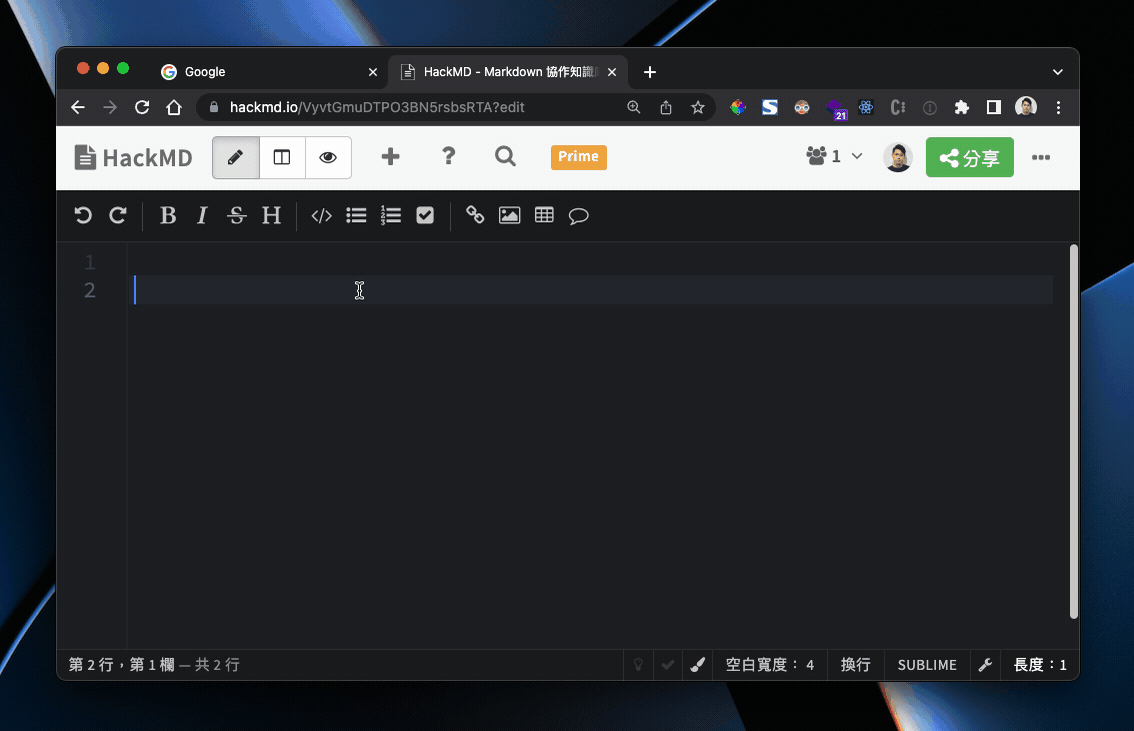This screenshot has height=731, width=1134.
Task: Insert a table from the editor toolbar
Action: (544, 215)
